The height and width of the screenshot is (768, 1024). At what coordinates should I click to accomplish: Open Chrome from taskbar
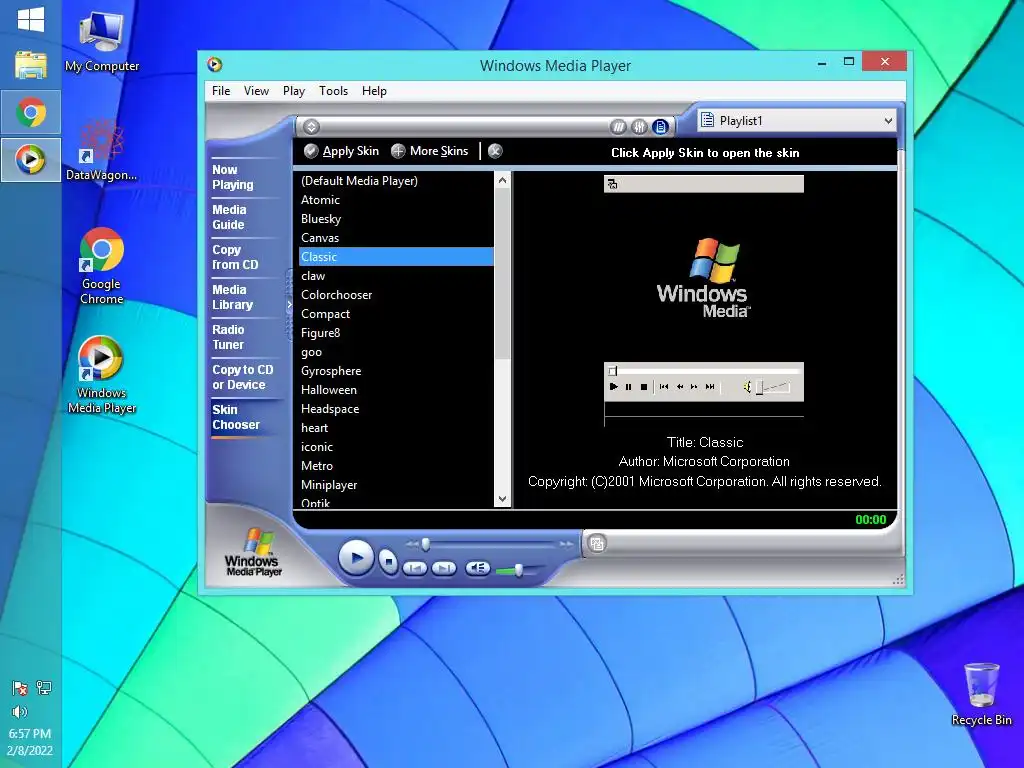[x=31, y=112]
